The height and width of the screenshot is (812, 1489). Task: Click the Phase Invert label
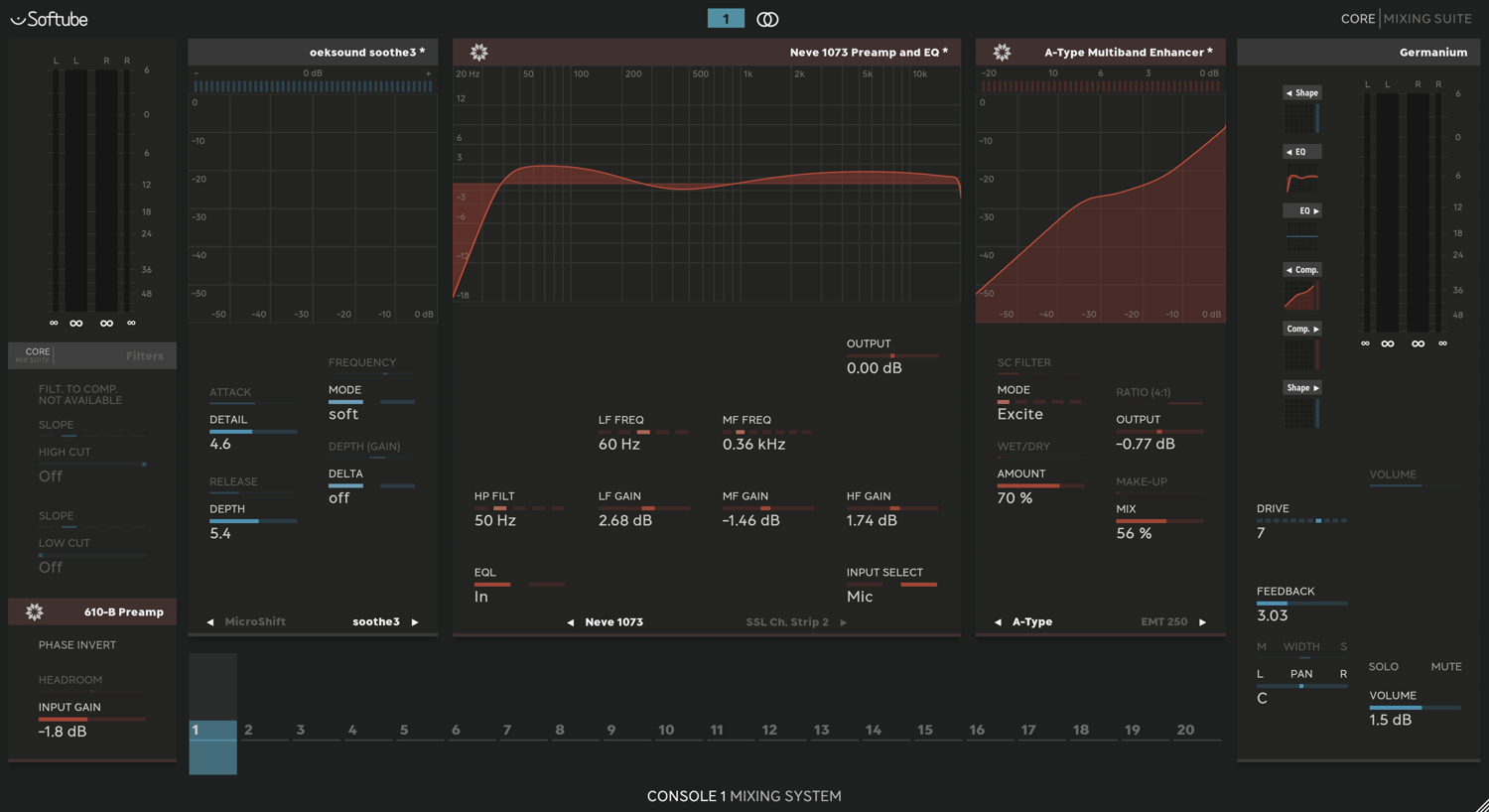click(77, 645)
